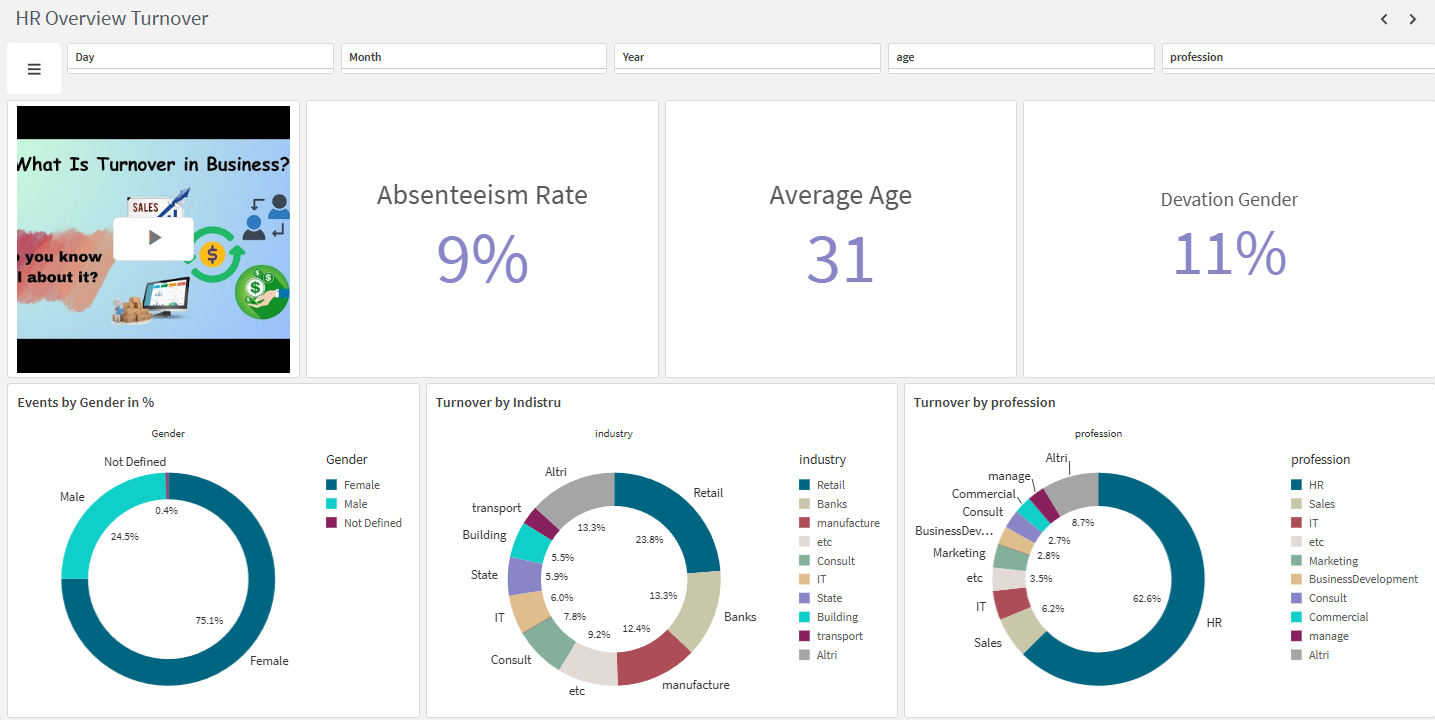Viewport: 1435px width, 720px height.
Task: Click inside the age filter field
Action: 1020,57
